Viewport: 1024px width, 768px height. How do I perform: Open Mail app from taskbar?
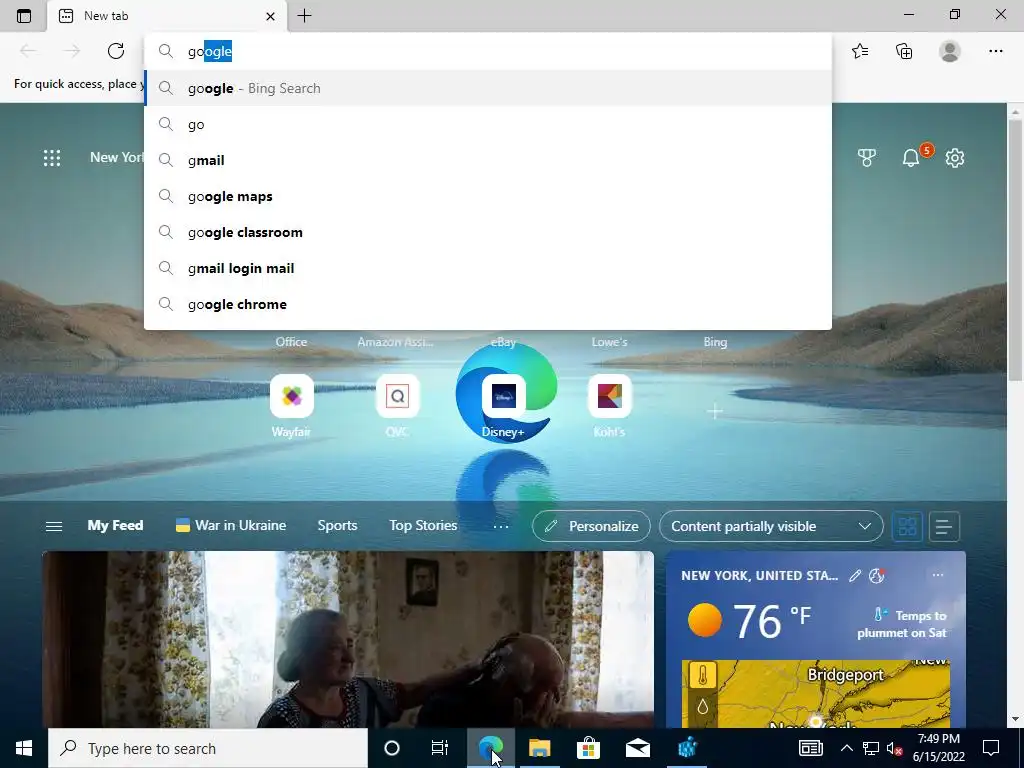(x=637, y=748)
